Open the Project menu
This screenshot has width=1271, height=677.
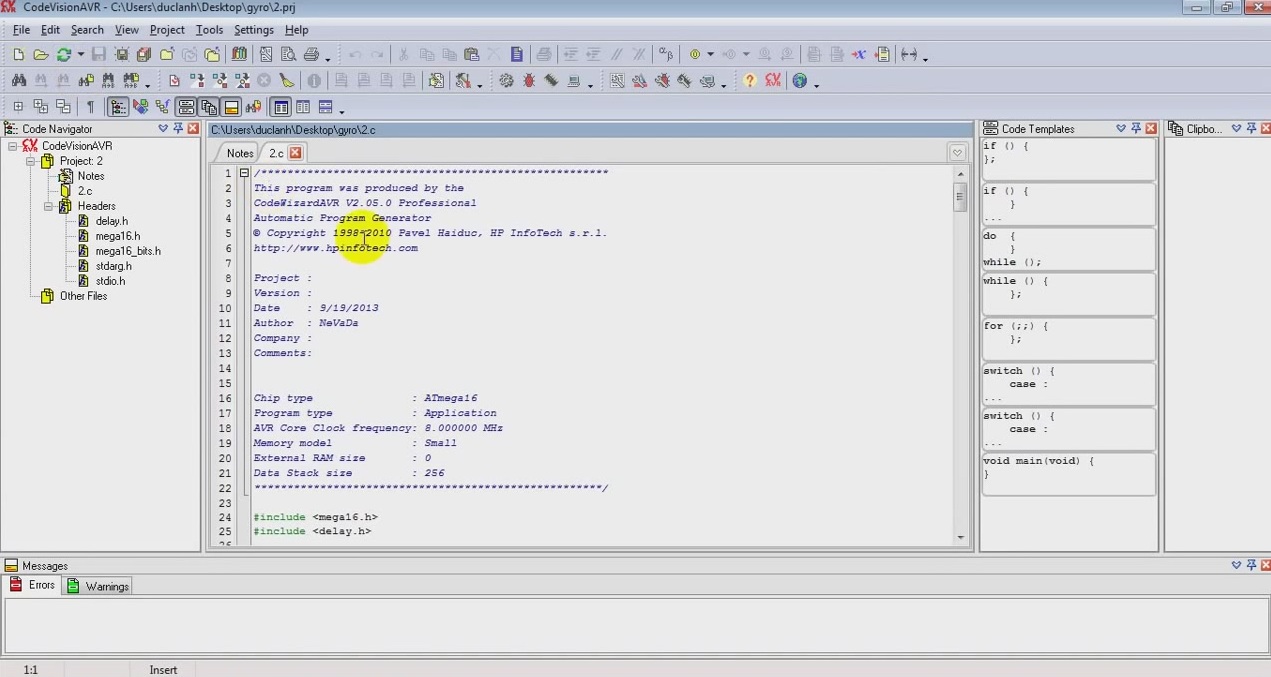click(x=167, y=29)
